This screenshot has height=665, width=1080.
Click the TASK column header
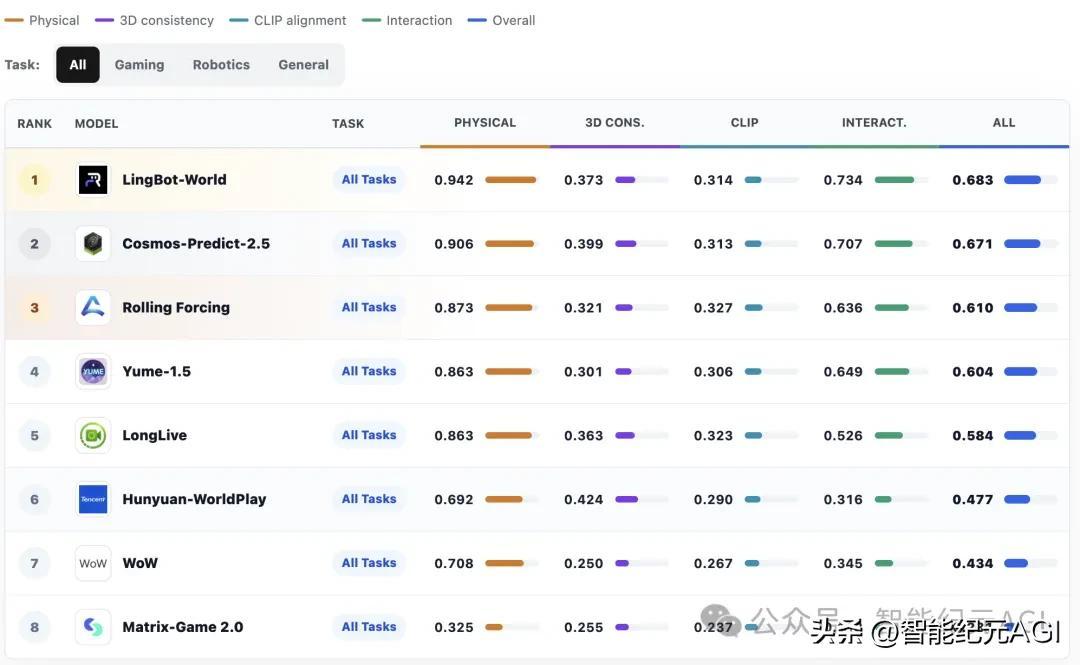tap(348, 124)
